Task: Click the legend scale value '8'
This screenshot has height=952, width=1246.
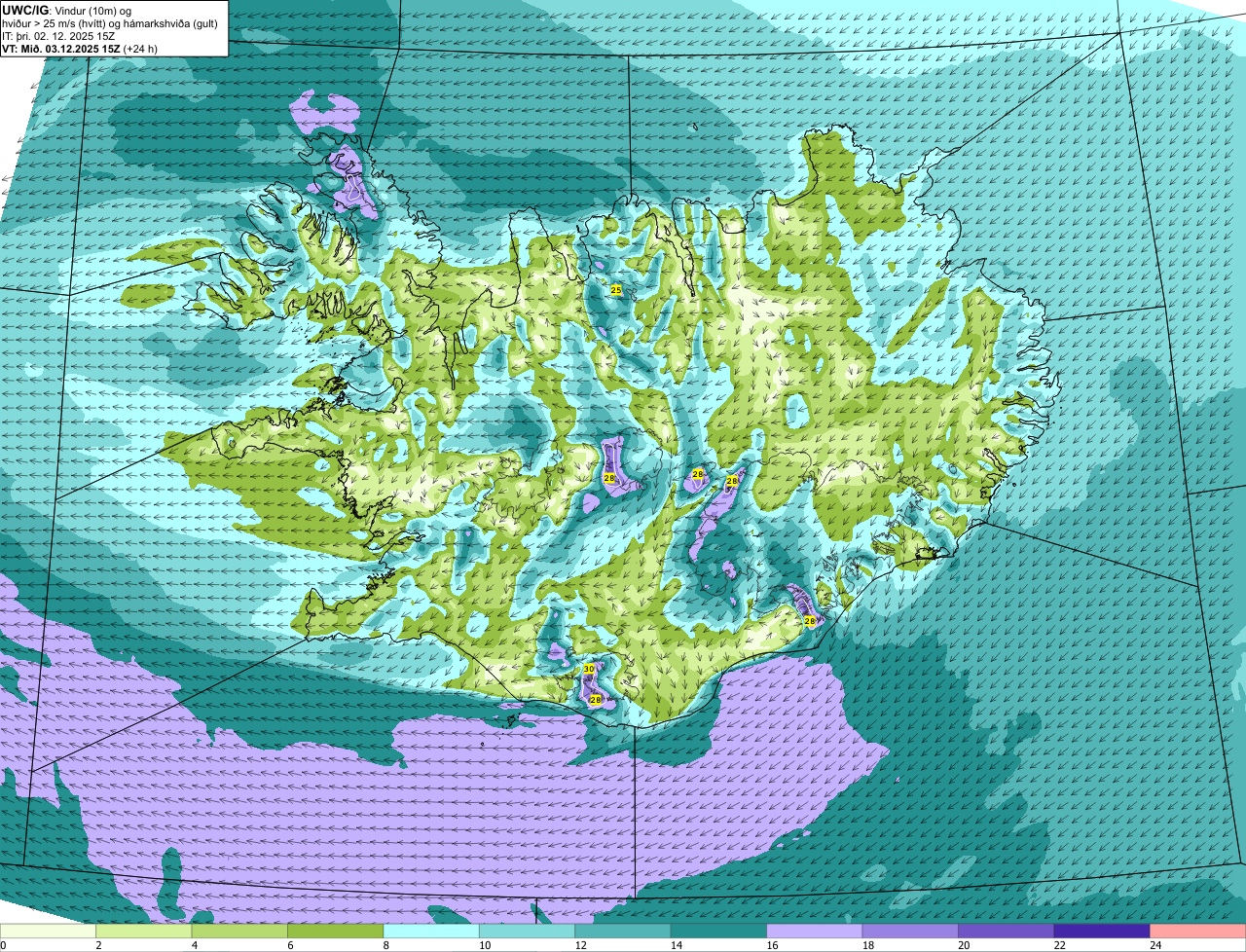Action: [x=386, y=945]
